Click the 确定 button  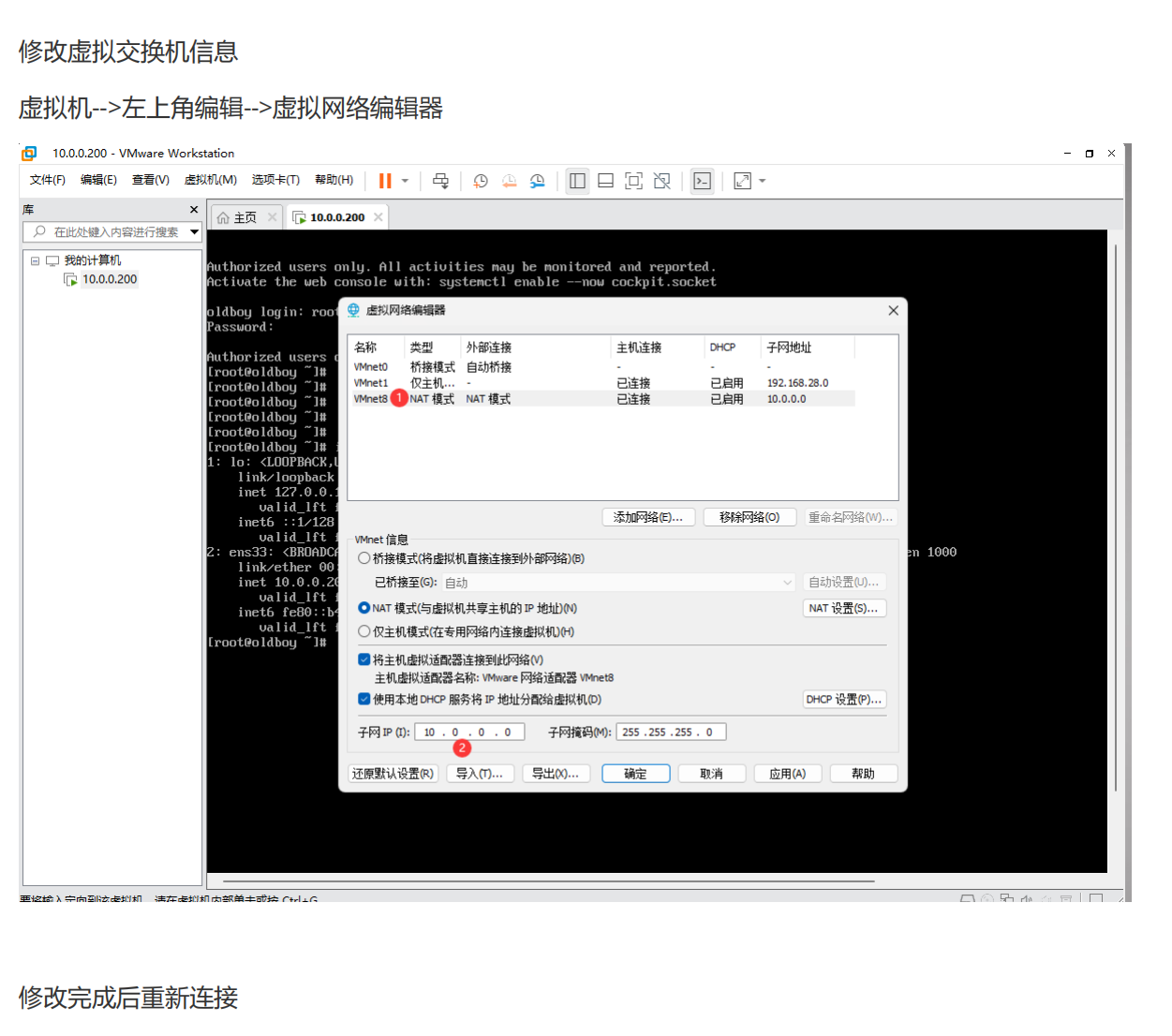635,774
